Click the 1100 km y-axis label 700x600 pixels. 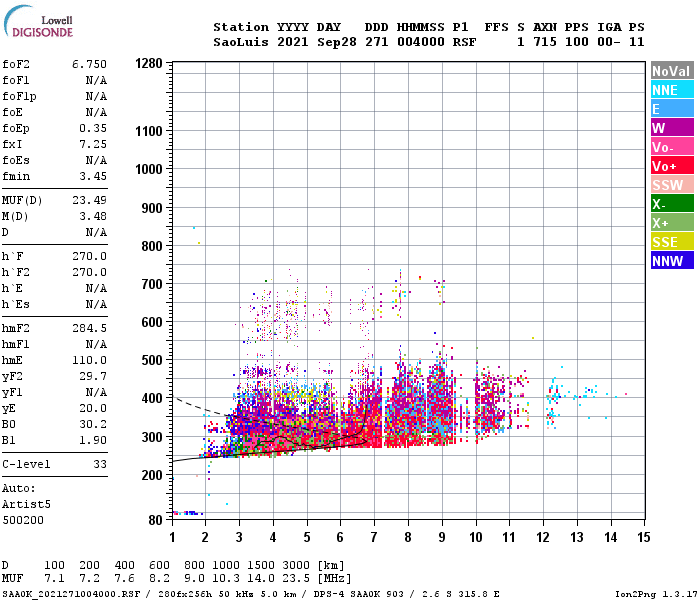149,131
